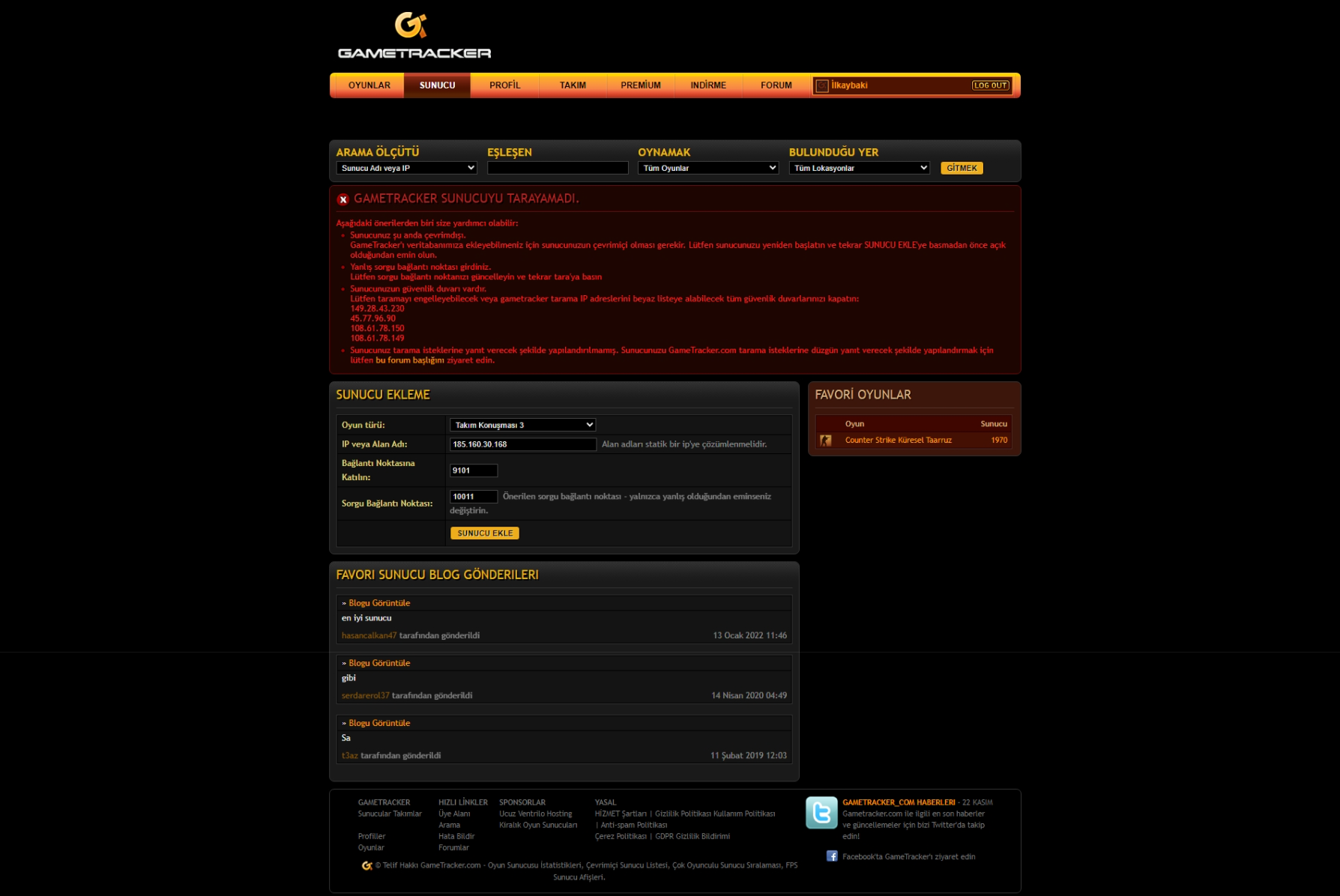The height and width of the screenshot is (896, 1340).
Task: Expand the Oyun türü game type dropdown
Action: pyautogui.click(x=522, y=425)
